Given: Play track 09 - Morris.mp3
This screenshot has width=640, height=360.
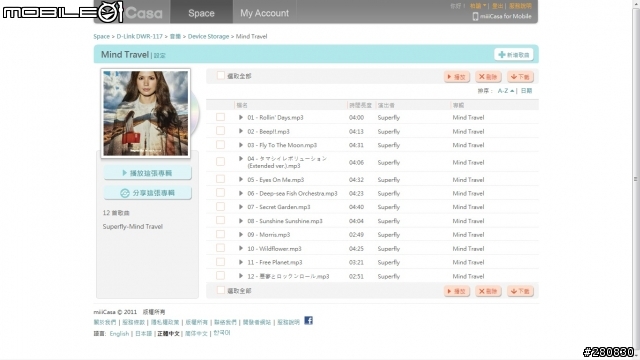Looking at the screenshot, I should point(241,235).
